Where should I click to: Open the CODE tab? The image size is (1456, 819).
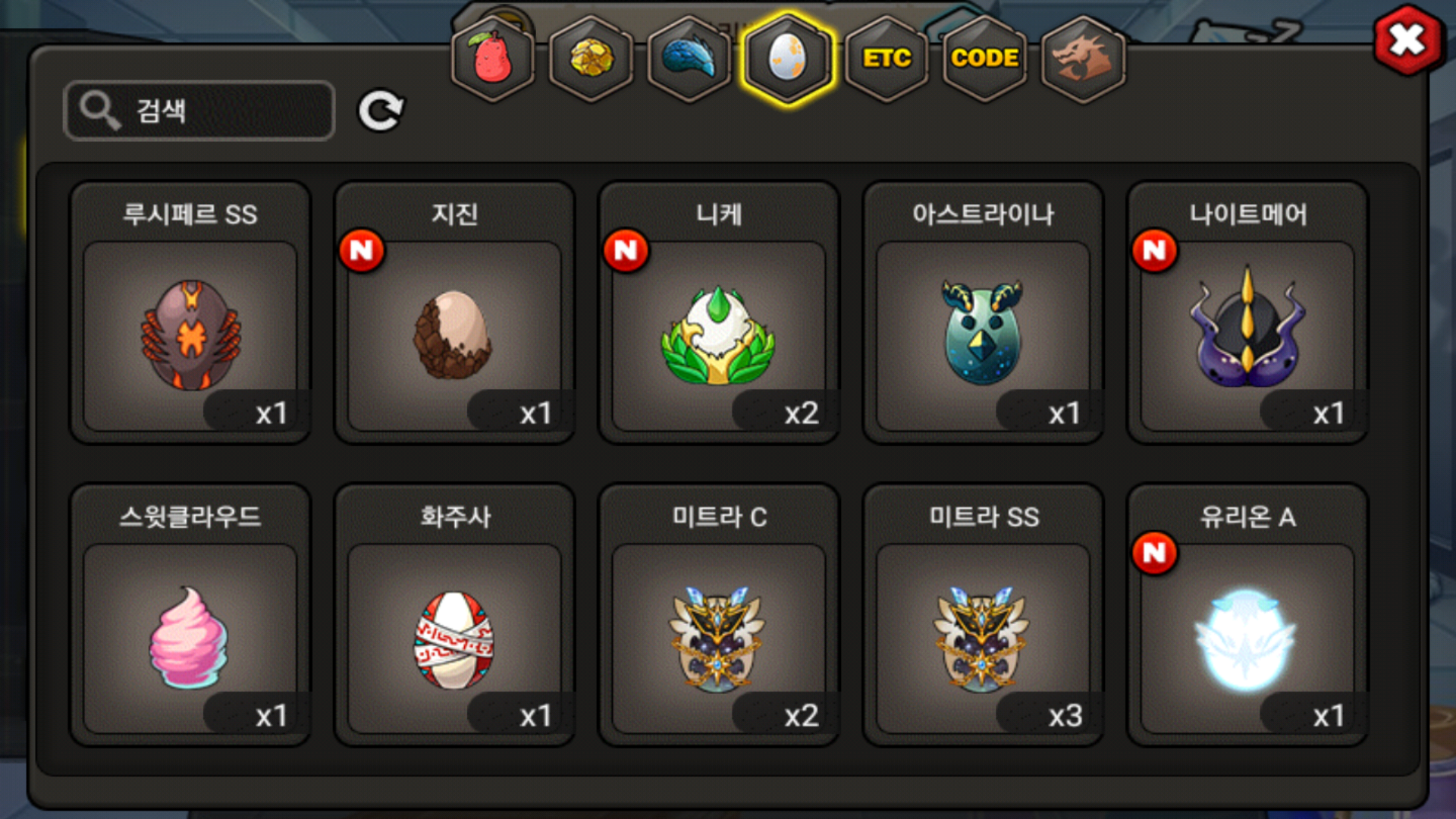pyautogui.click(x=985, y=58)
